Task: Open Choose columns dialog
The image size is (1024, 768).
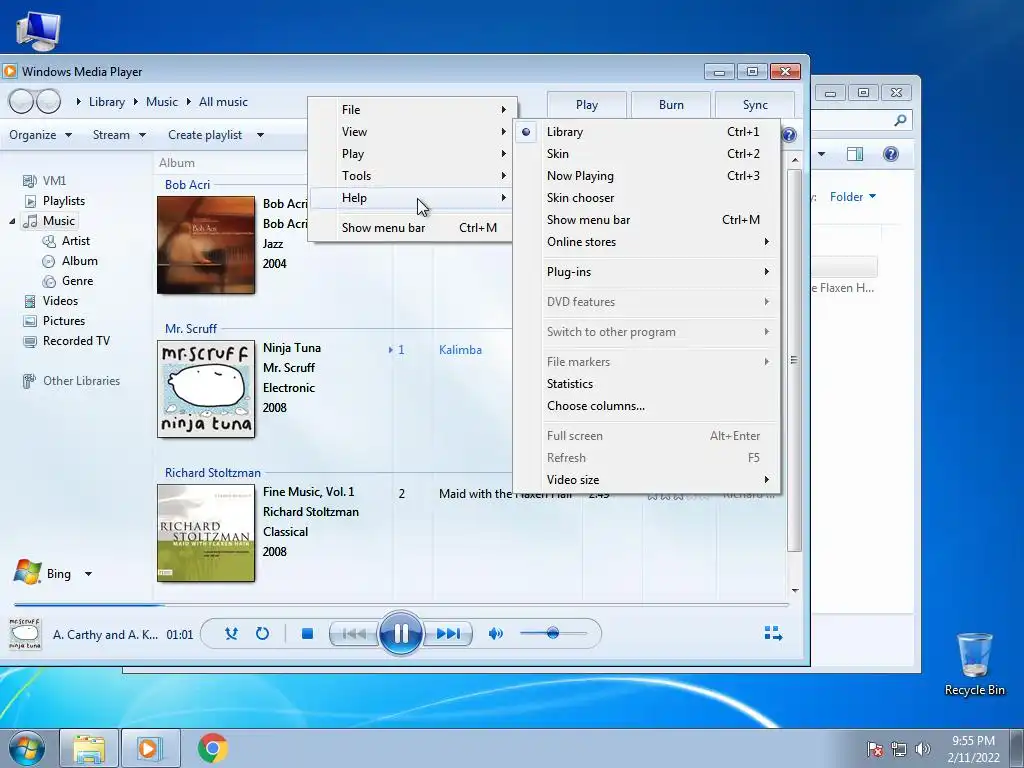Action: point(647,406)
